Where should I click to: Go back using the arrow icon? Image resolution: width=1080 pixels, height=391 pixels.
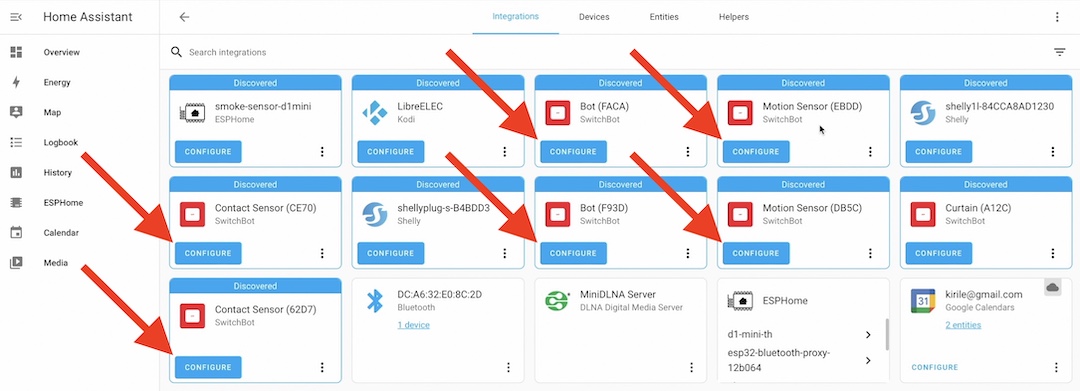click(x=184, y=17)
